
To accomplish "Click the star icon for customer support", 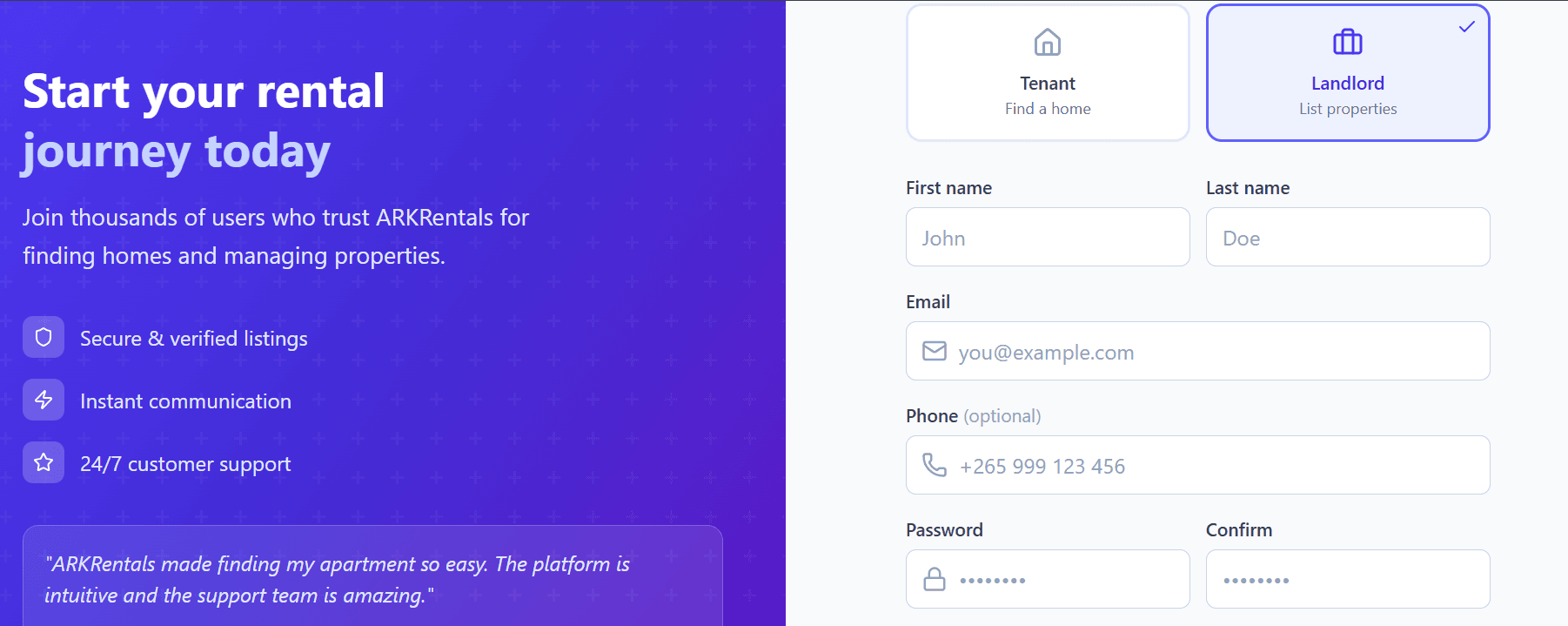I will pos(44,462).
